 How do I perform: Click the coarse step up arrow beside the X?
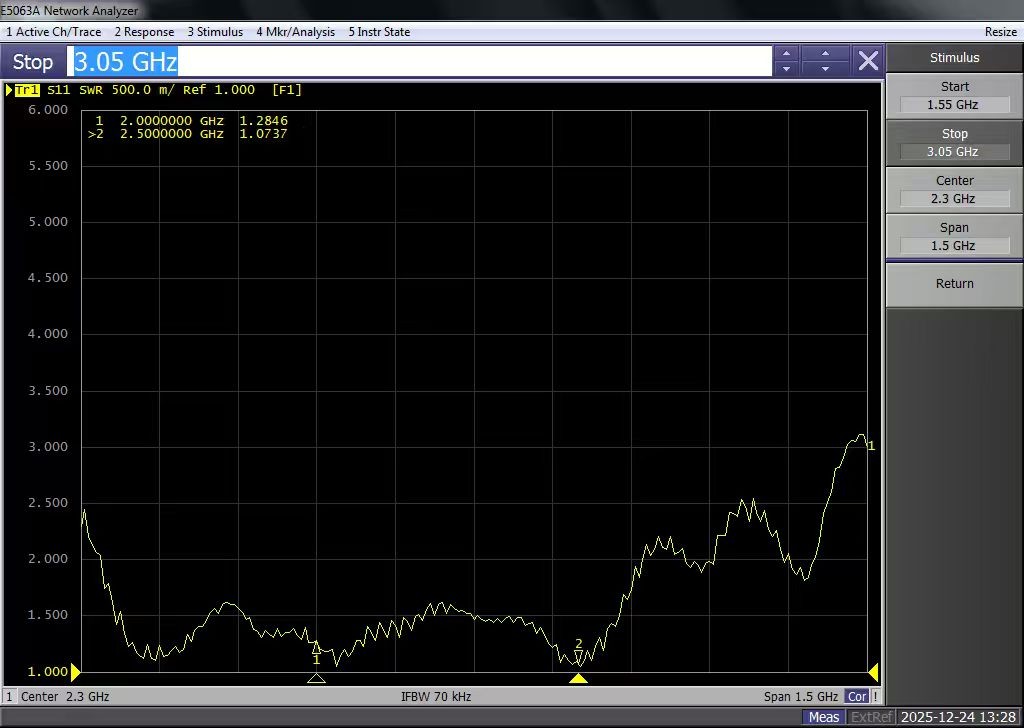[x=825, y=54]
